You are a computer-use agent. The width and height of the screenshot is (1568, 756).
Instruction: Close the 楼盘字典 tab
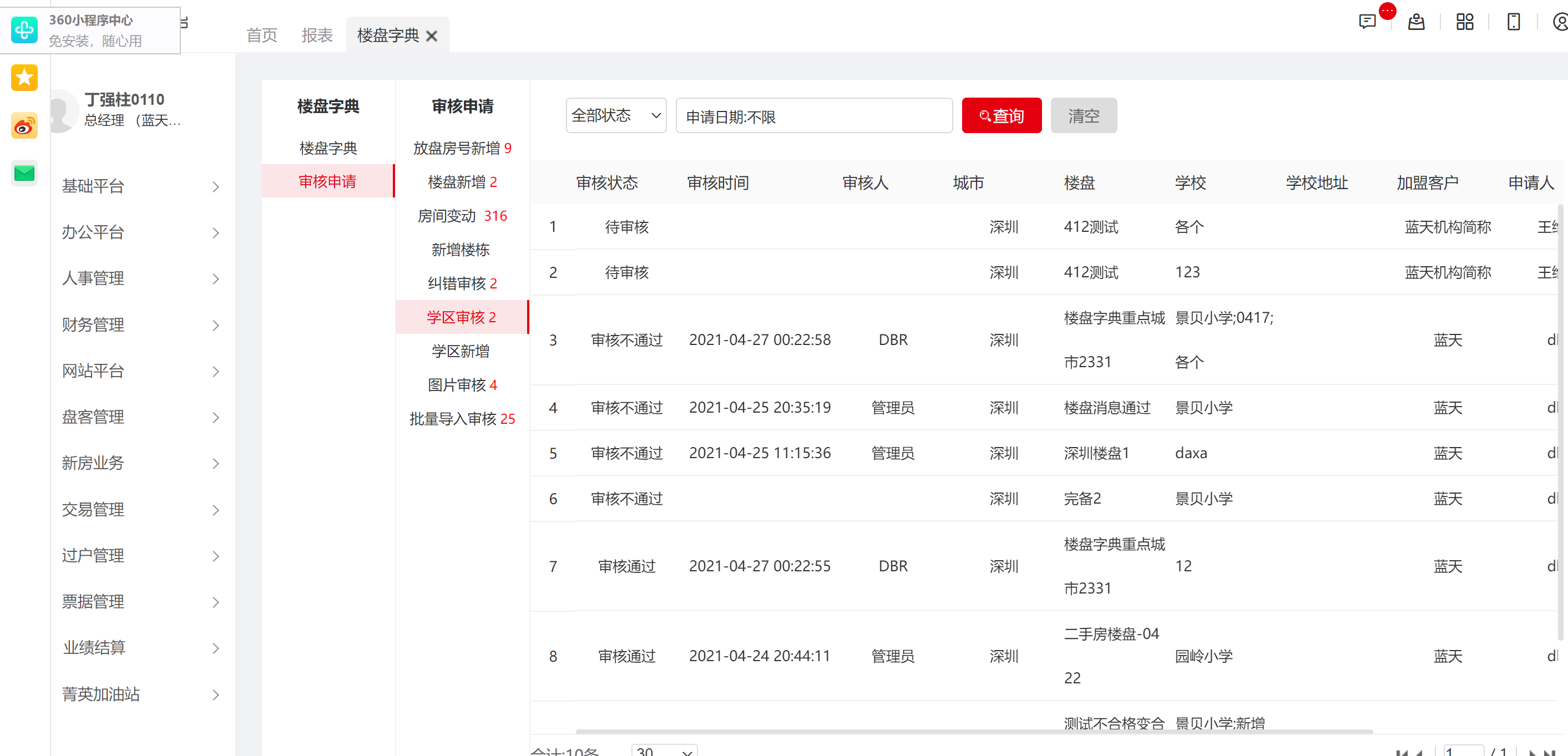tap(432, 37)
